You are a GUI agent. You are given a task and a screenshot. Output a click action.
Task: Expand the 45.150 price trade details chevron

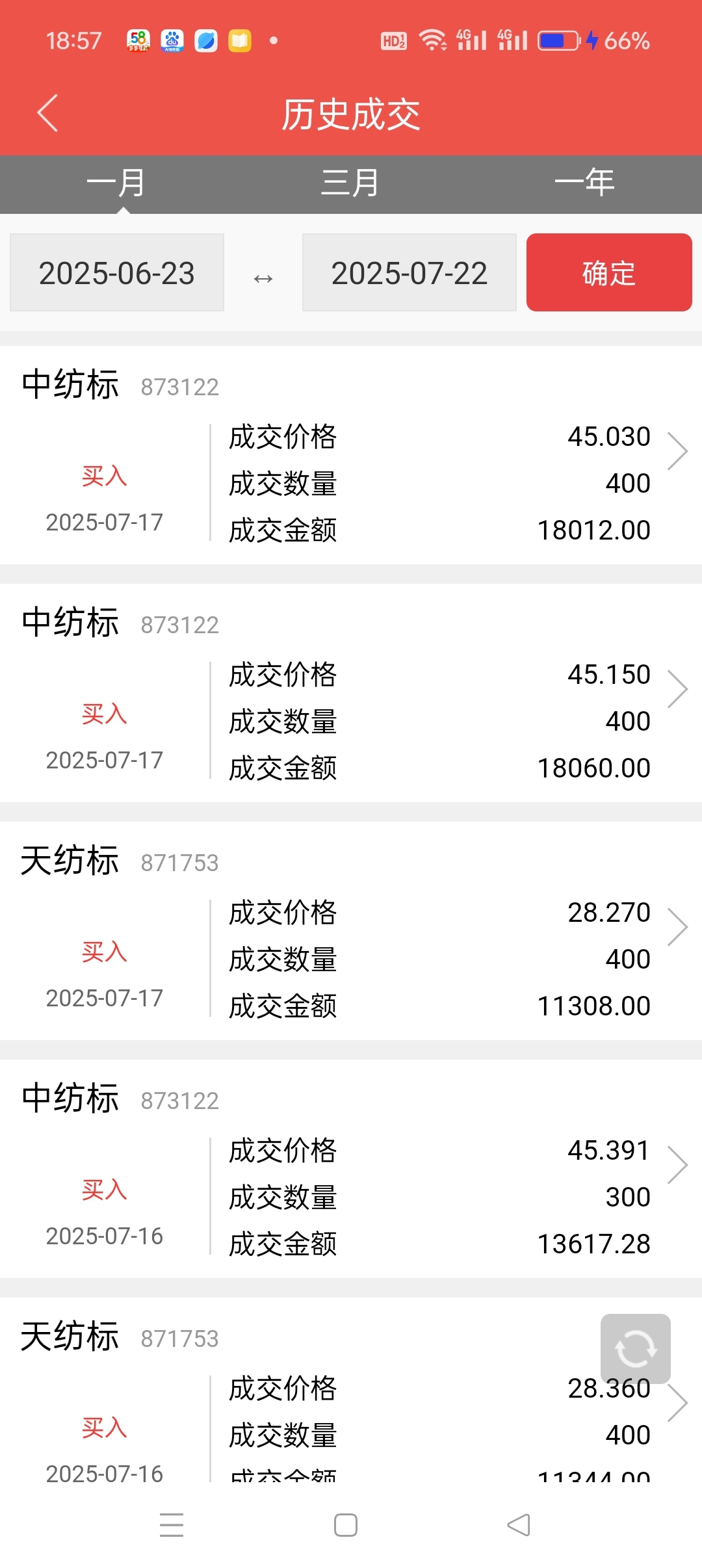point(677,688)
